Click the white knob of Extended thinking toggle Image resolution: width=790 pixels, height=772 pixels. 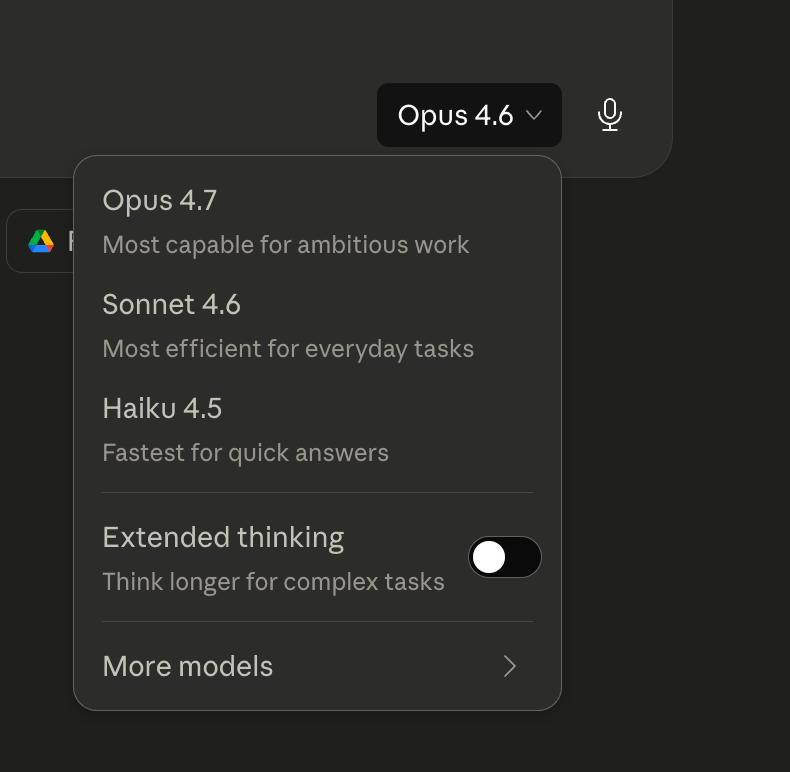489,558
